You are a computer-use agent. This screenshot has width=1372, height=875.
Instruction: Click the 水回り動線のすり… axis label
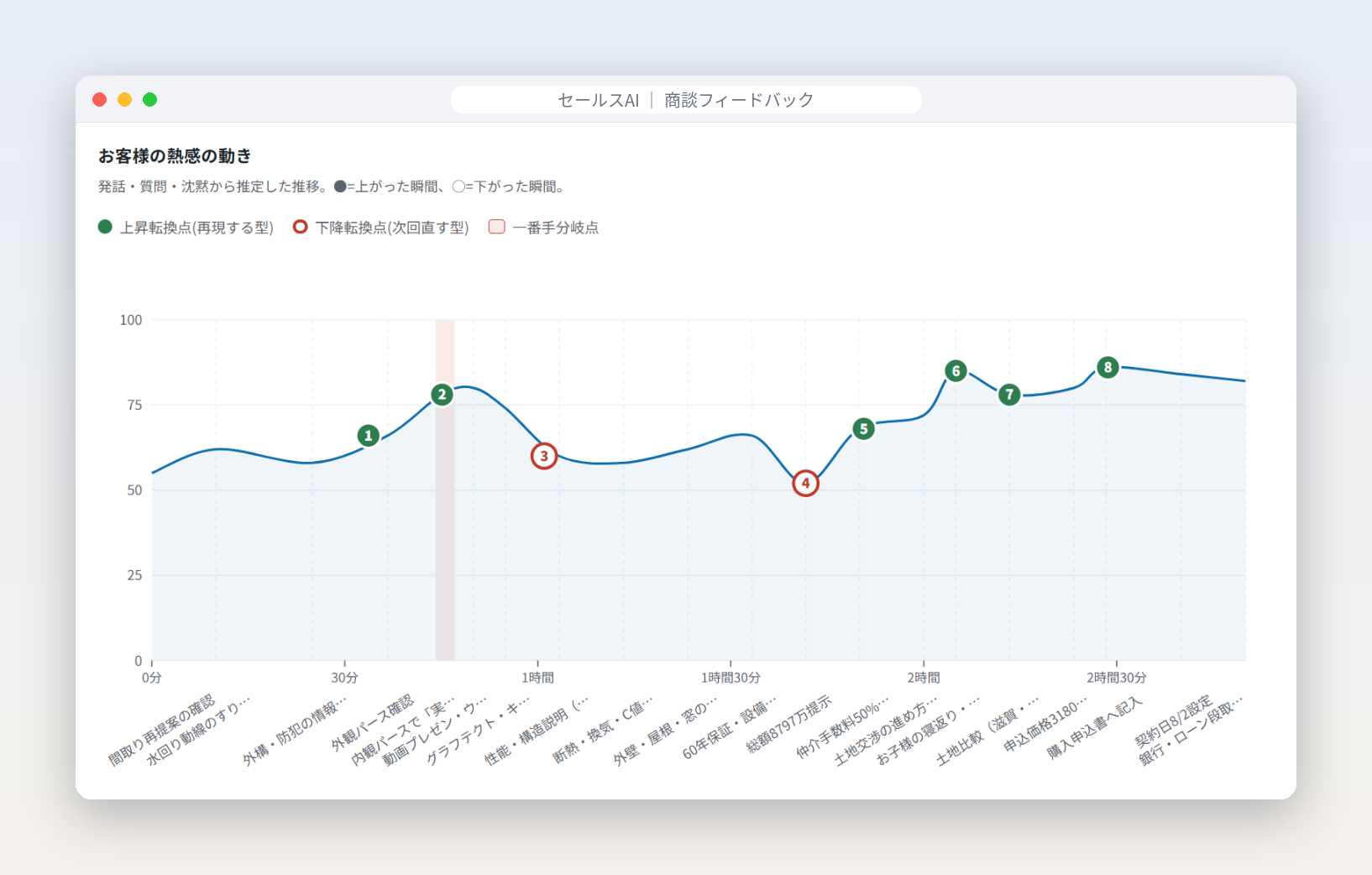tap(198, 731)
